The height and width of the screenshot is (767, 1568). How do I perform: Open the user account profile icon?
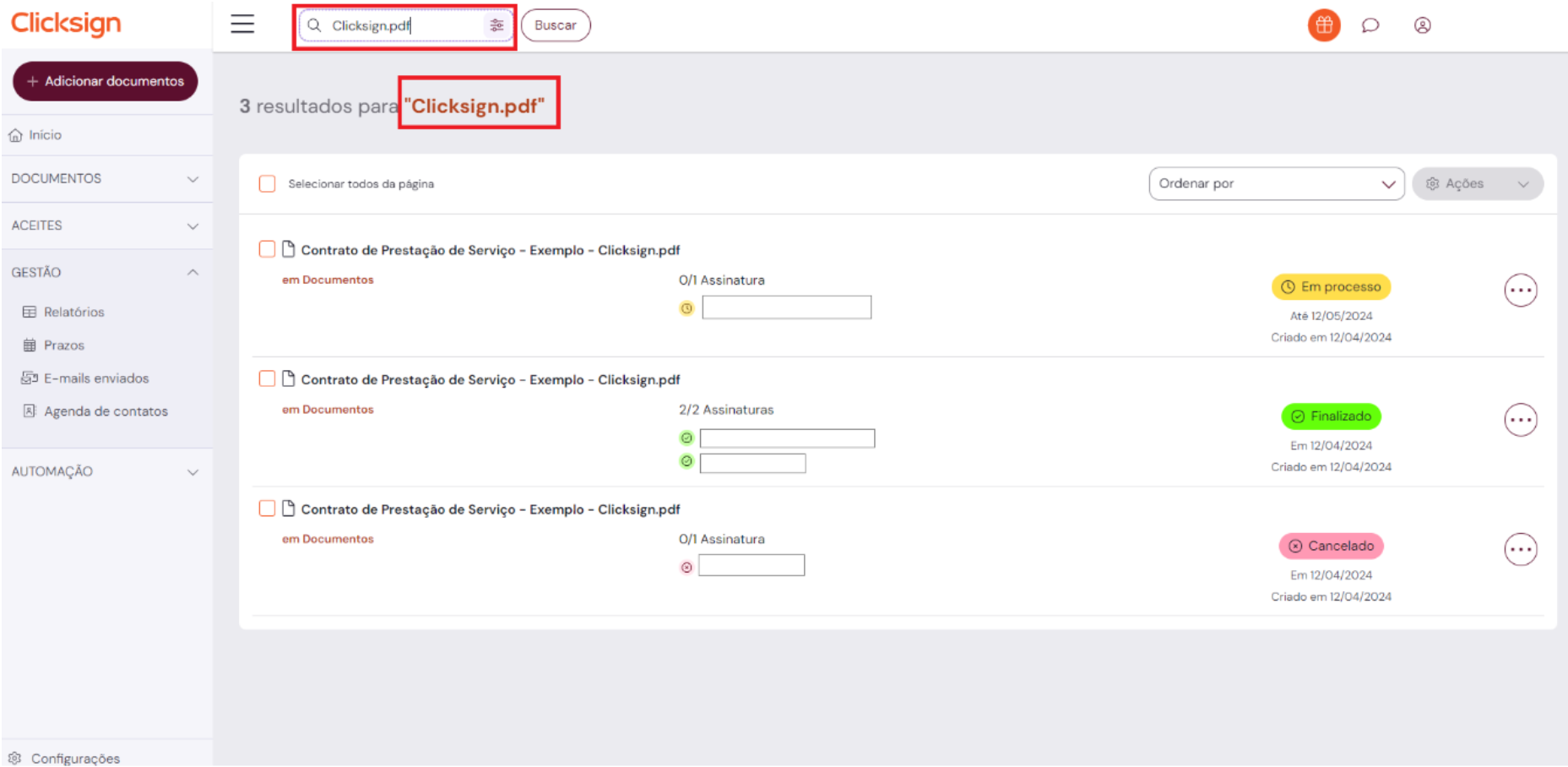pos(1422,25)
